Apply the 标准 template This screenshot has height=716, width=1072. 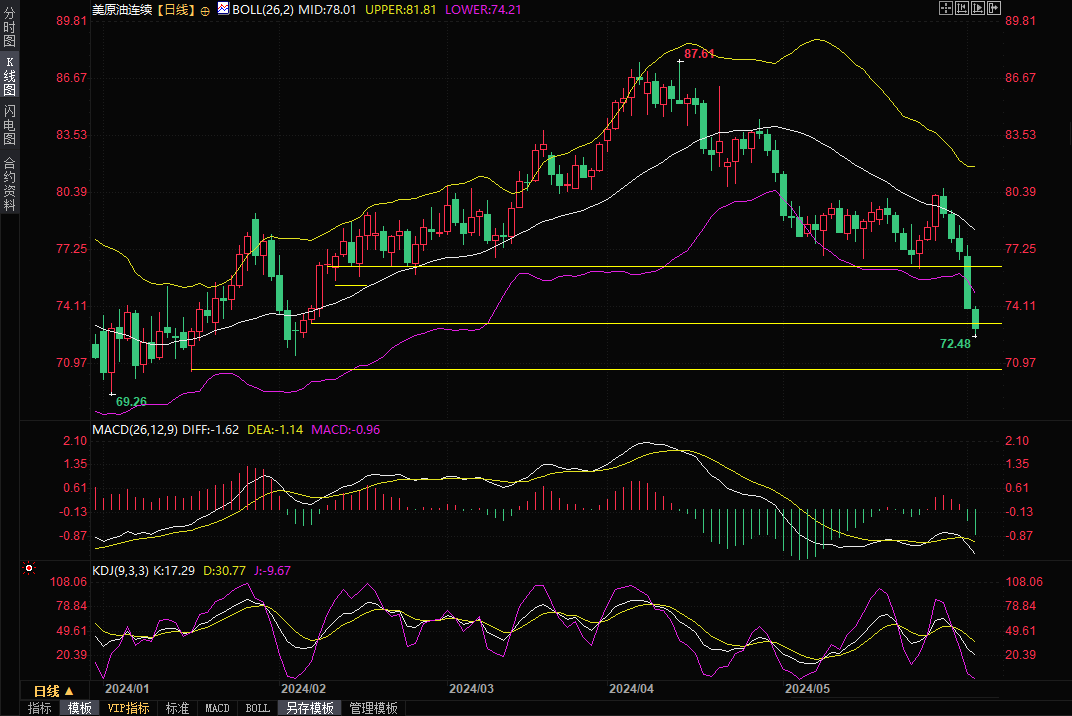coord(177,708)
